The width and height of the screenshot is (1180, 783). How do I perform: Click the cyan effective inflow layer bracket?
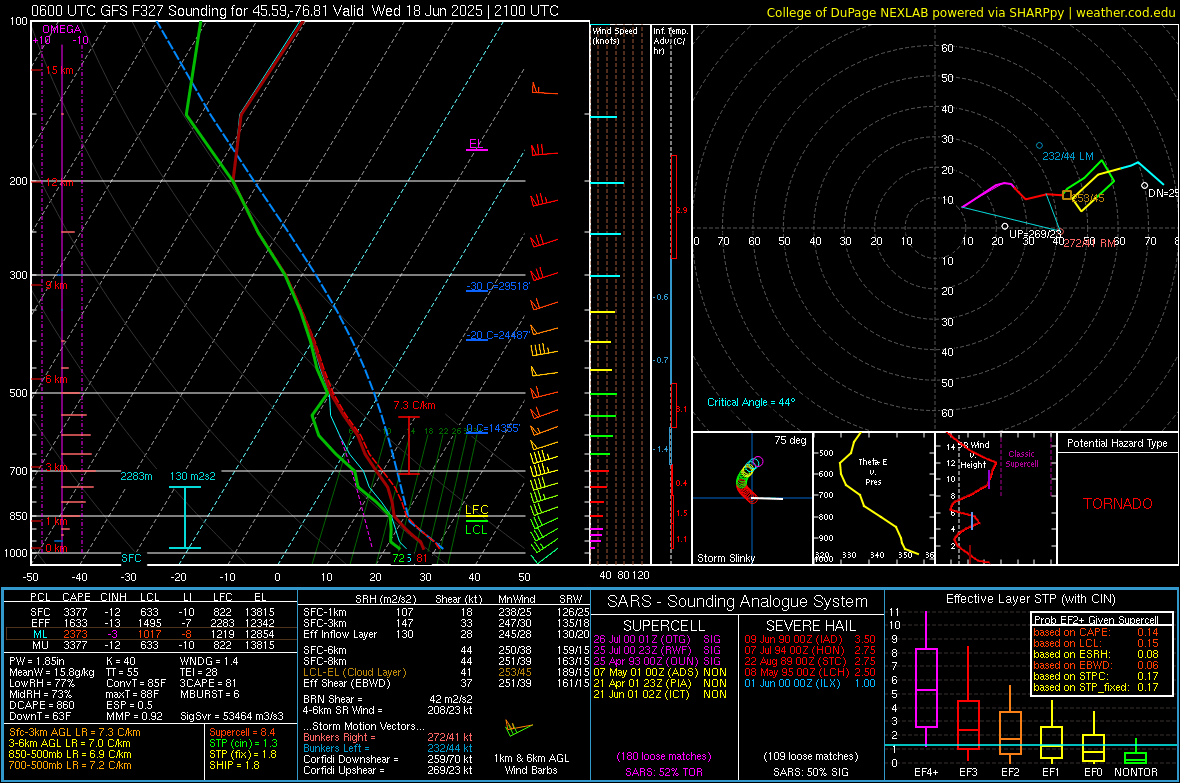[184, 517]
